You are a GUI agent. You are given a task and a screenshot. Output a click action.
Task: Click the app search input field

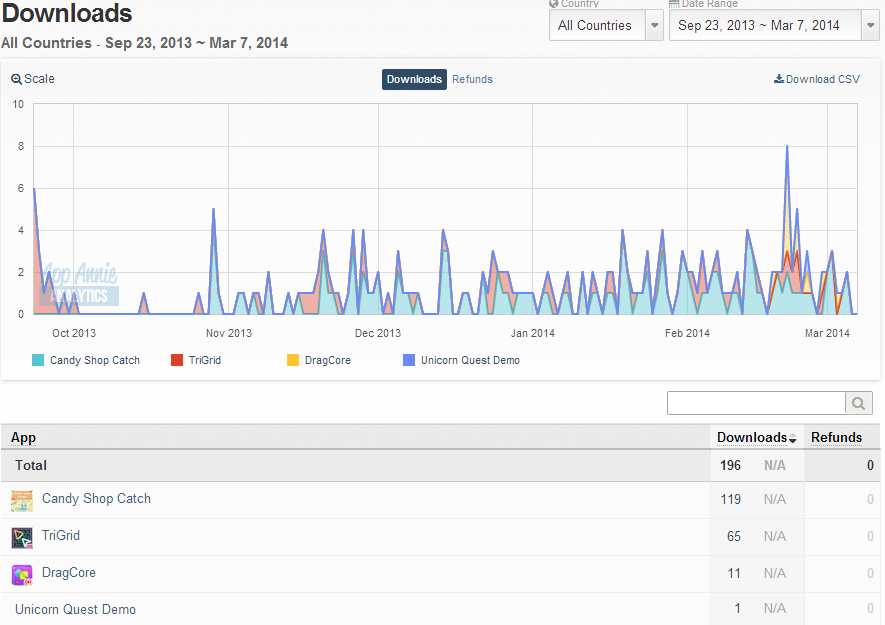(756, 403)
